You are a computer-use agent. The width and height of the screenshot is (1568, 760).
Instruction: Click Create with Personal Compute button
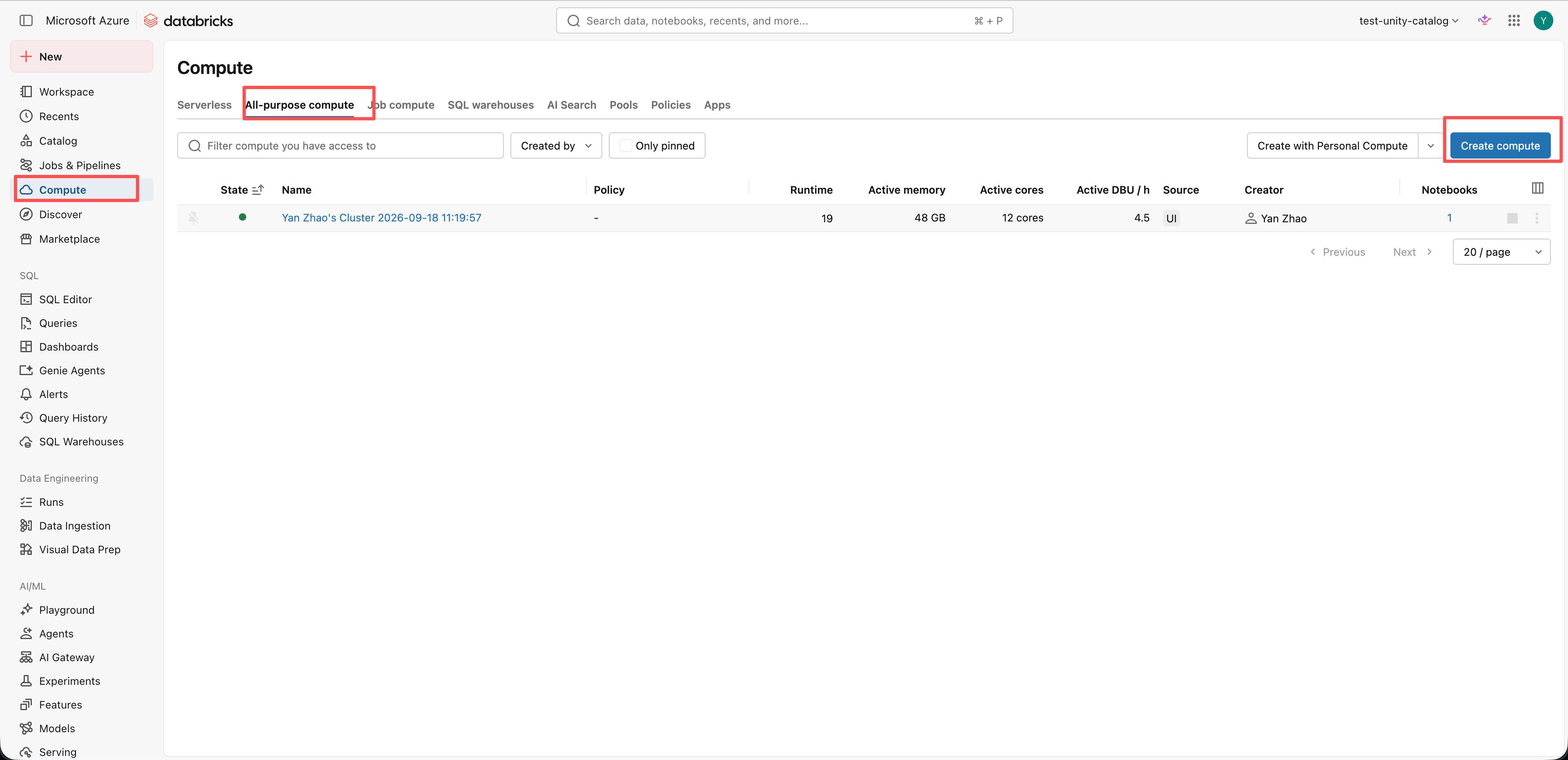tap(1332, 145)
